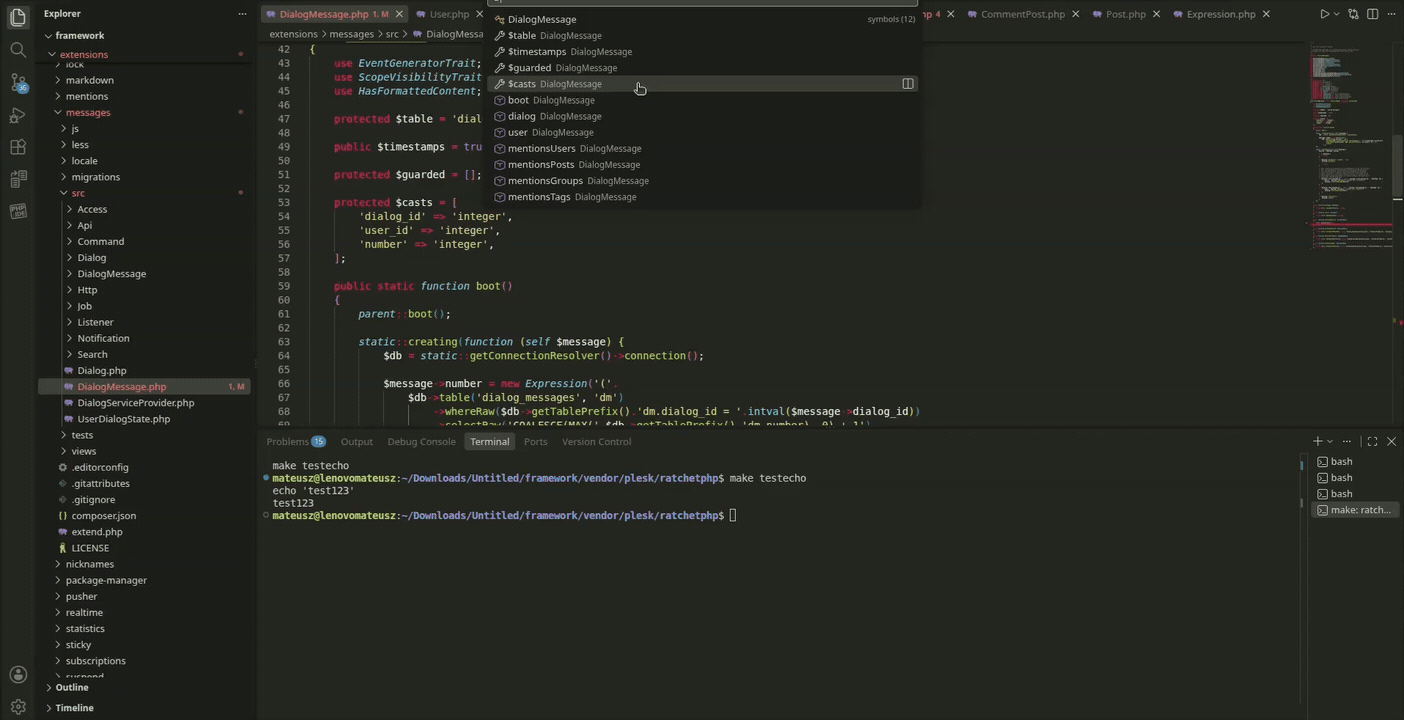The image size is (1404, 720).
Task: Click the Open Changes compare icon
Action: click(1353, 14)
